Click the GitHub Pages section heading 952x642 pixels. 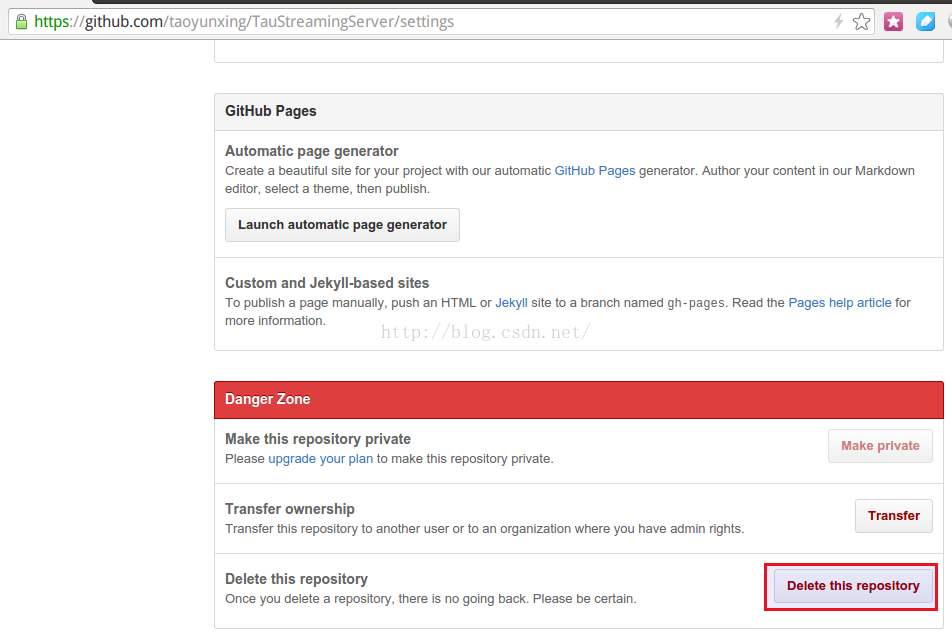pos(271,111)
